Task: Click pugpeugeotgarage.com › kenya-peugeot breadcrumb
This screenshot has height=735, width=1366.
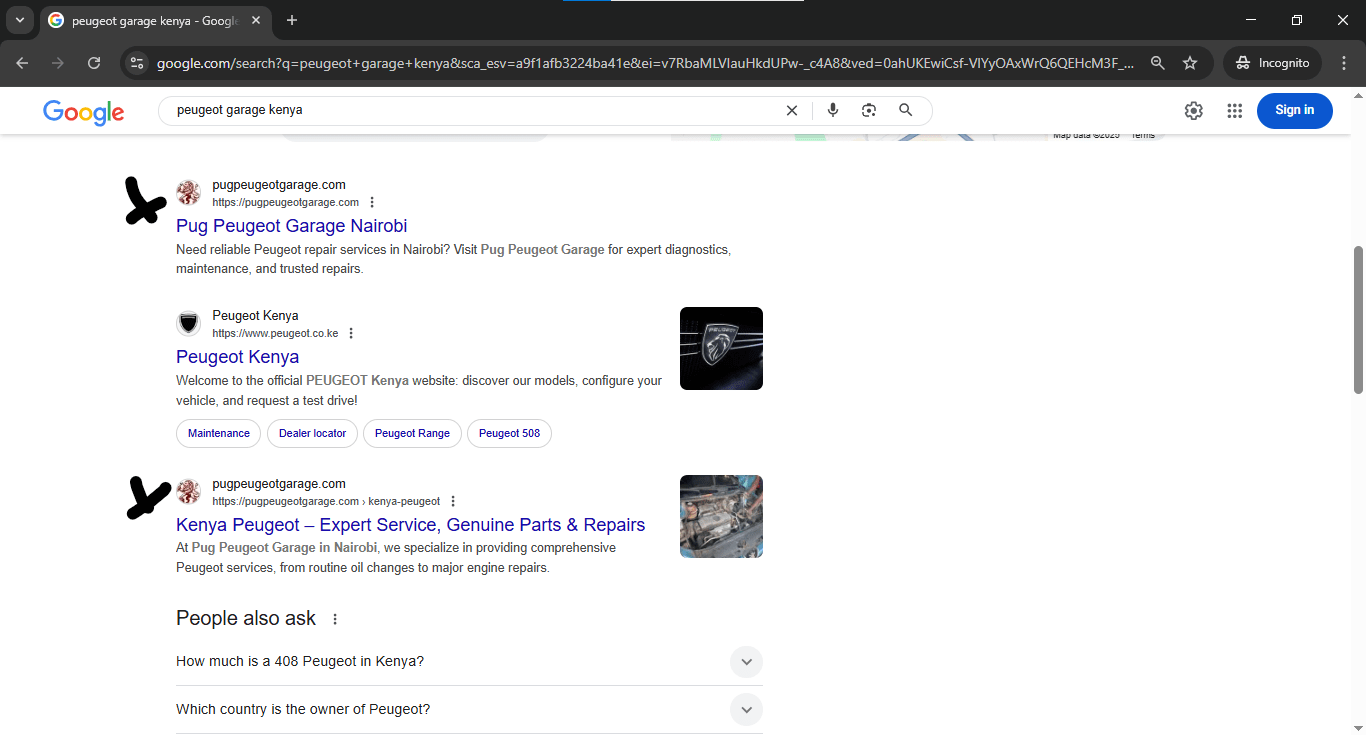Action: (x=326, y=501)
